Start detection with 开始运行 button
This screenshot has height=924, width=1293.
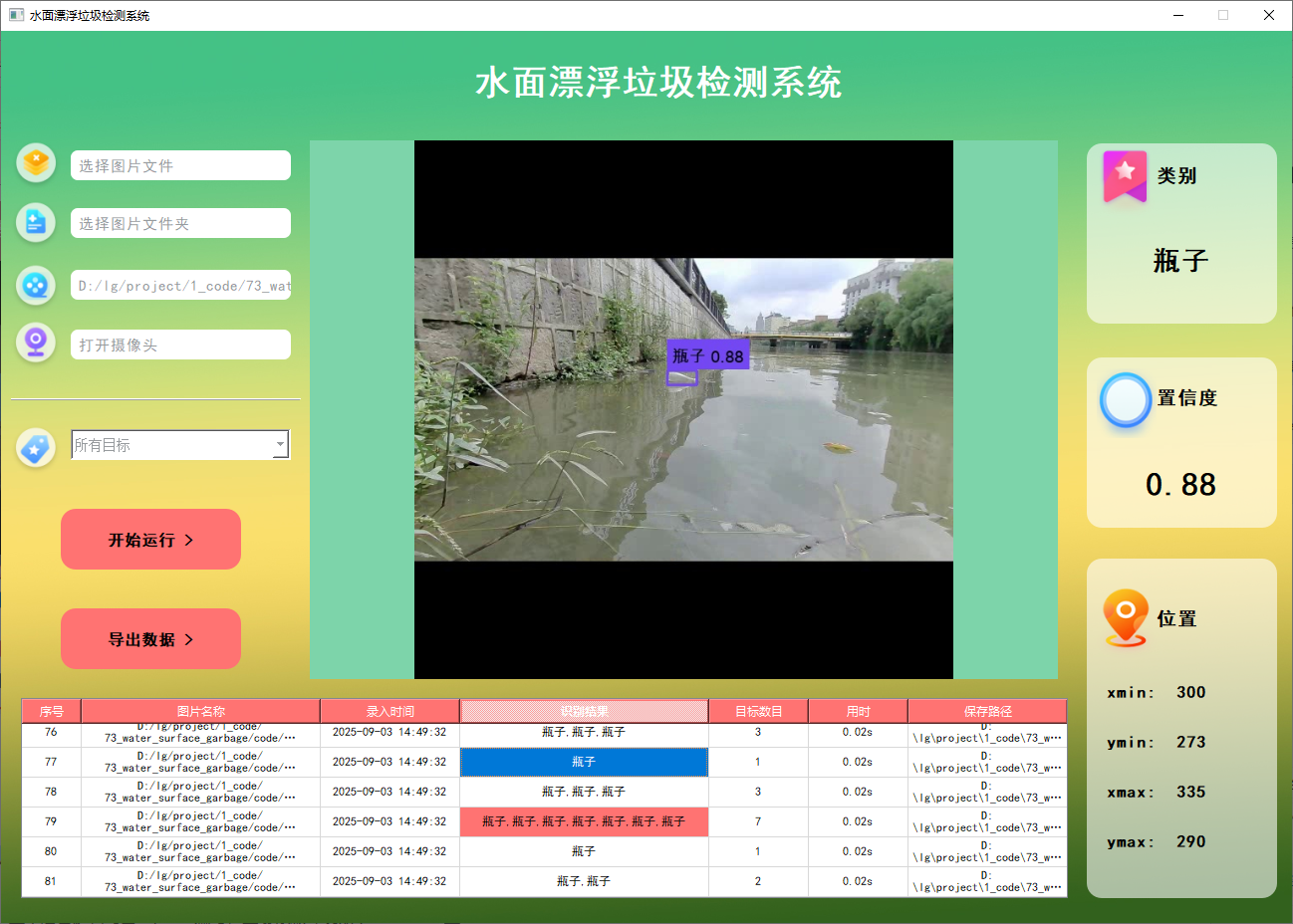(150, 540)
